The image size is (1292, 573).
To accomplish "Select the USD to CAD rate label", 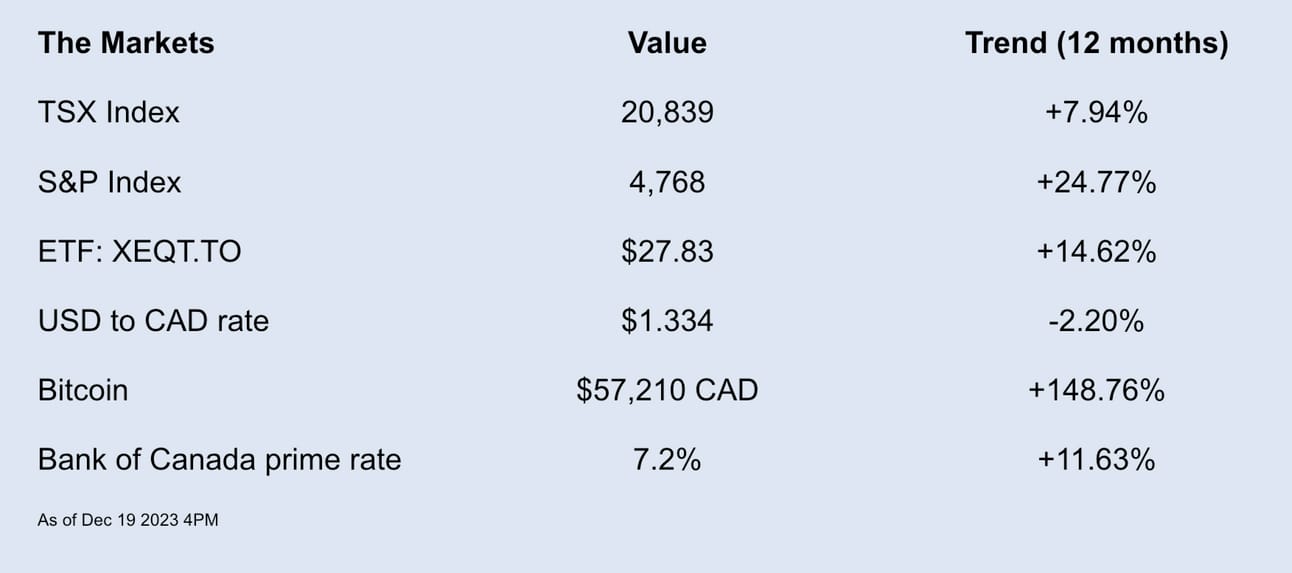I will [153, 321].
